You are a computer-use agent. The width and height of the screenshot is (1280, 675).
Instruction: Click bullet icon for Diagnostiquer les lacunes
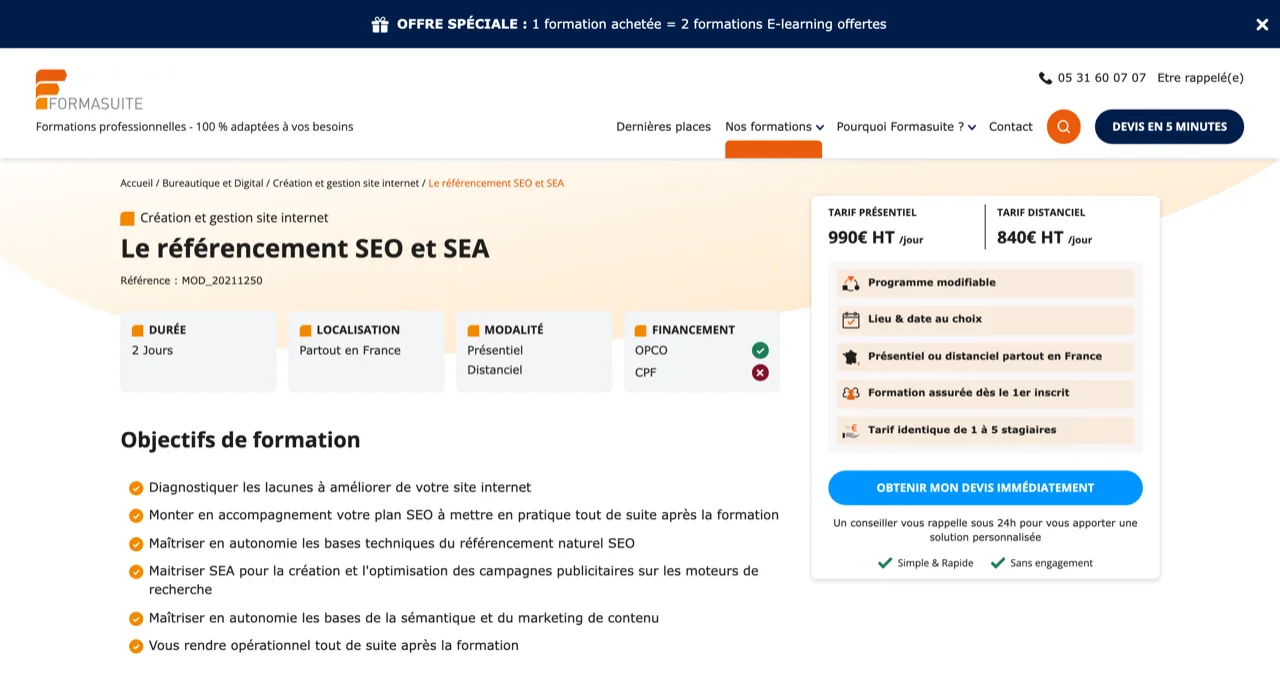tap(136, 488)
